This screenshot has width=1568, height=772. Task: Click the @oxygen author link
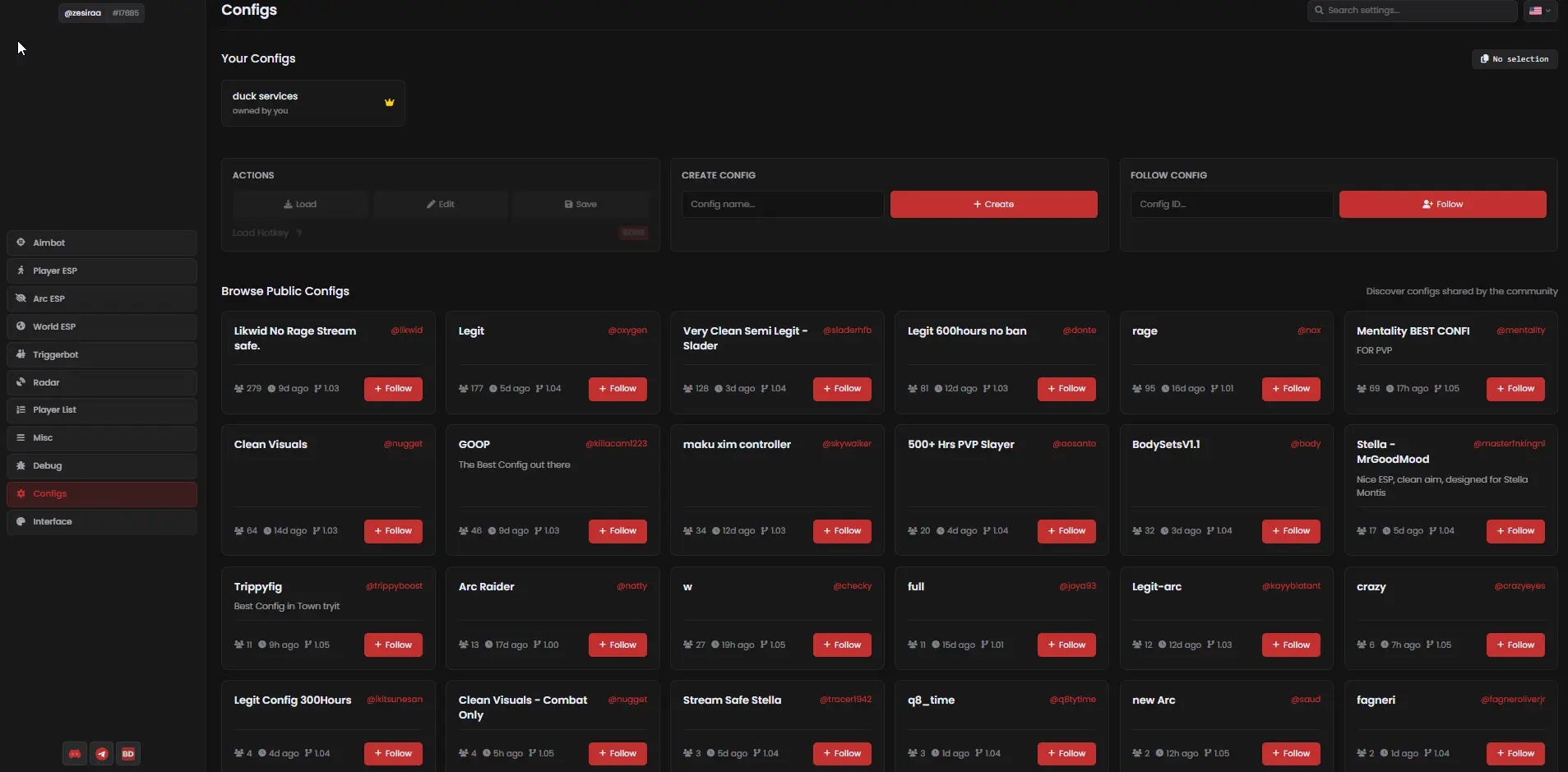tap(627, 331)
